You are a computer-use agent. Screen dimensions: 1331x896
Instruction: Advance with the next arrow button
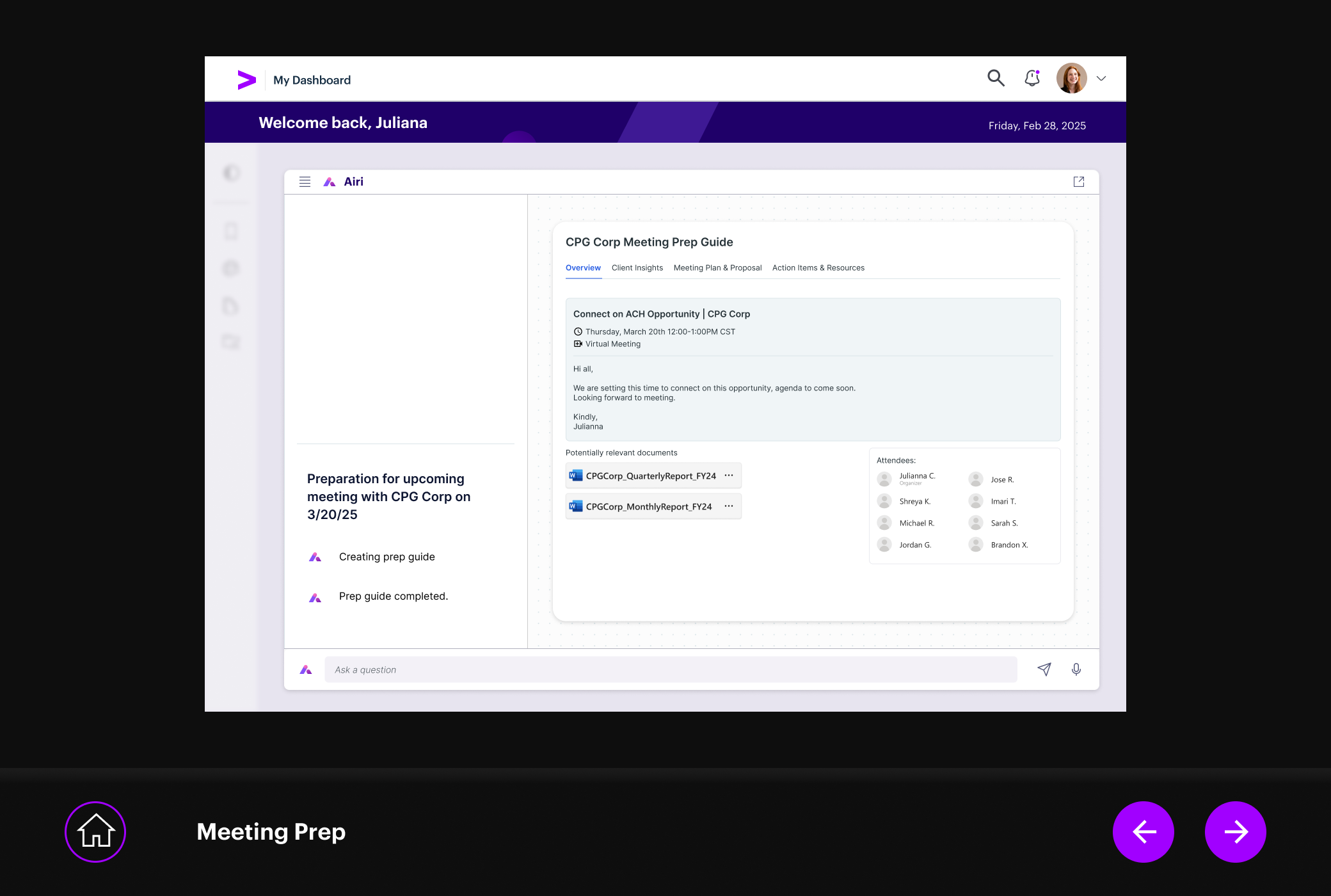(x=1235, y=831)
